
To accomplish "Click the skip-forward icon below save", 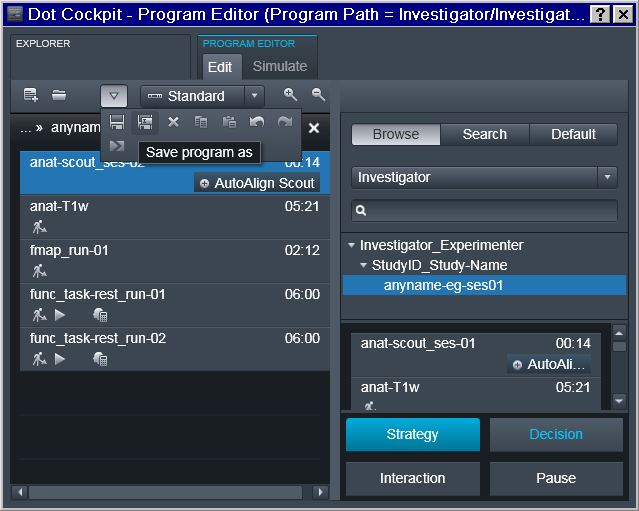I will (x=117, y=146).
